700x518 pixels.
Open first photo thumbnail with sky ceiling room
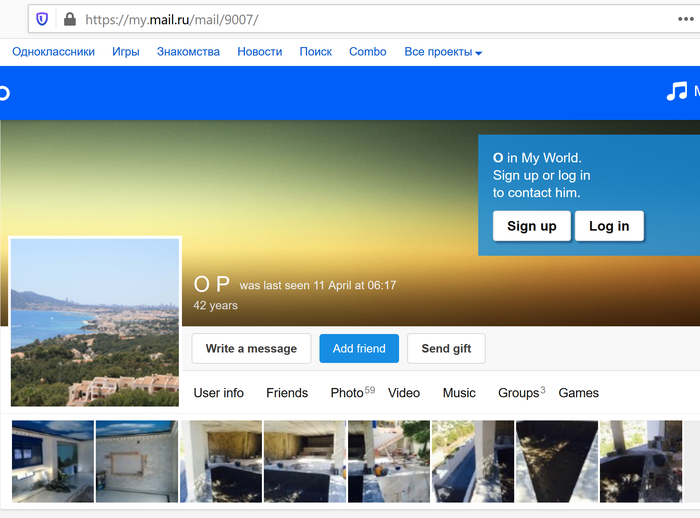coord(53,461)
